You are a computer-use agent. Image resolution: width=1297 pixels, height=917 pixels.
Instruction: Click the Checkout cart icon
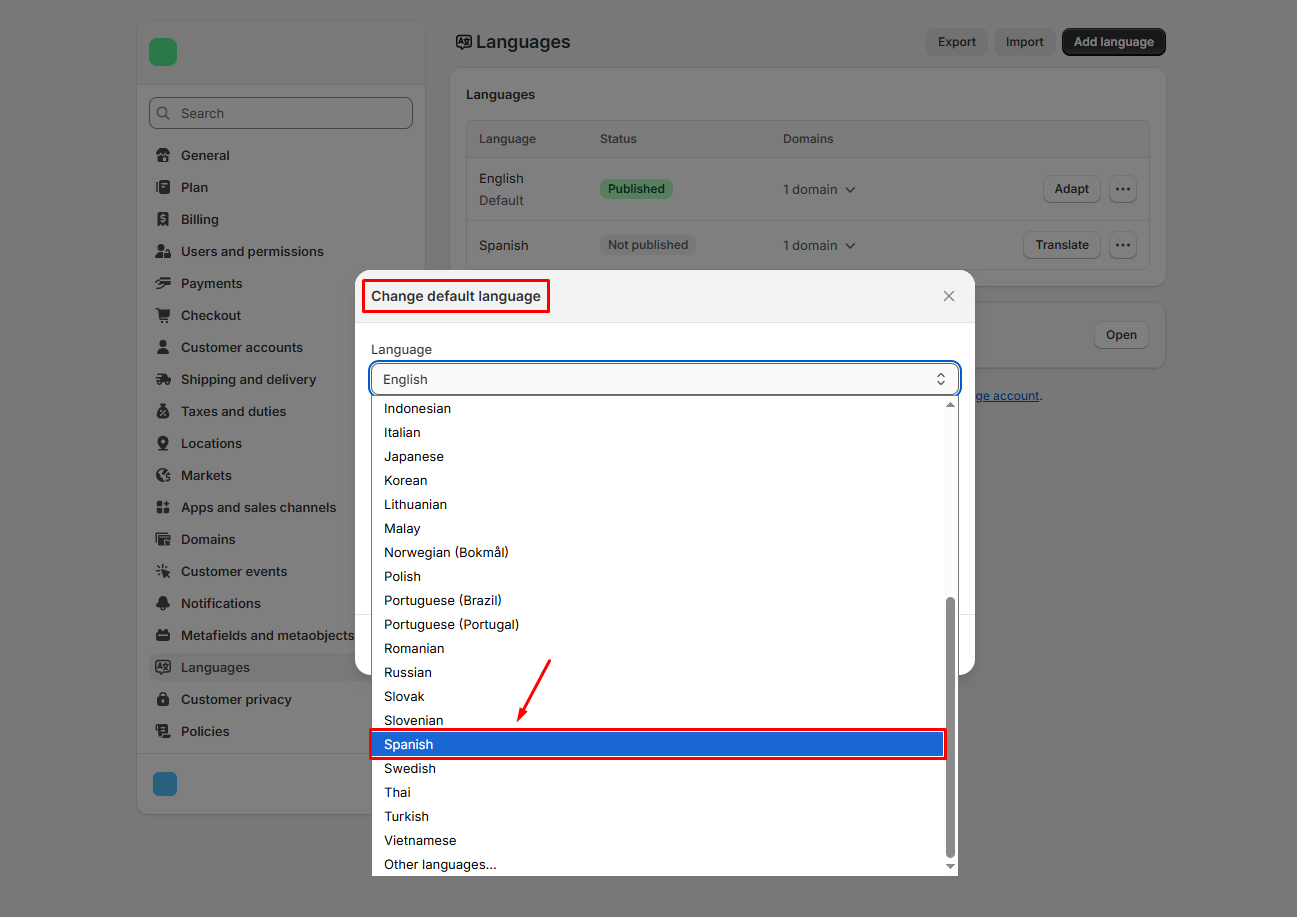163,315
